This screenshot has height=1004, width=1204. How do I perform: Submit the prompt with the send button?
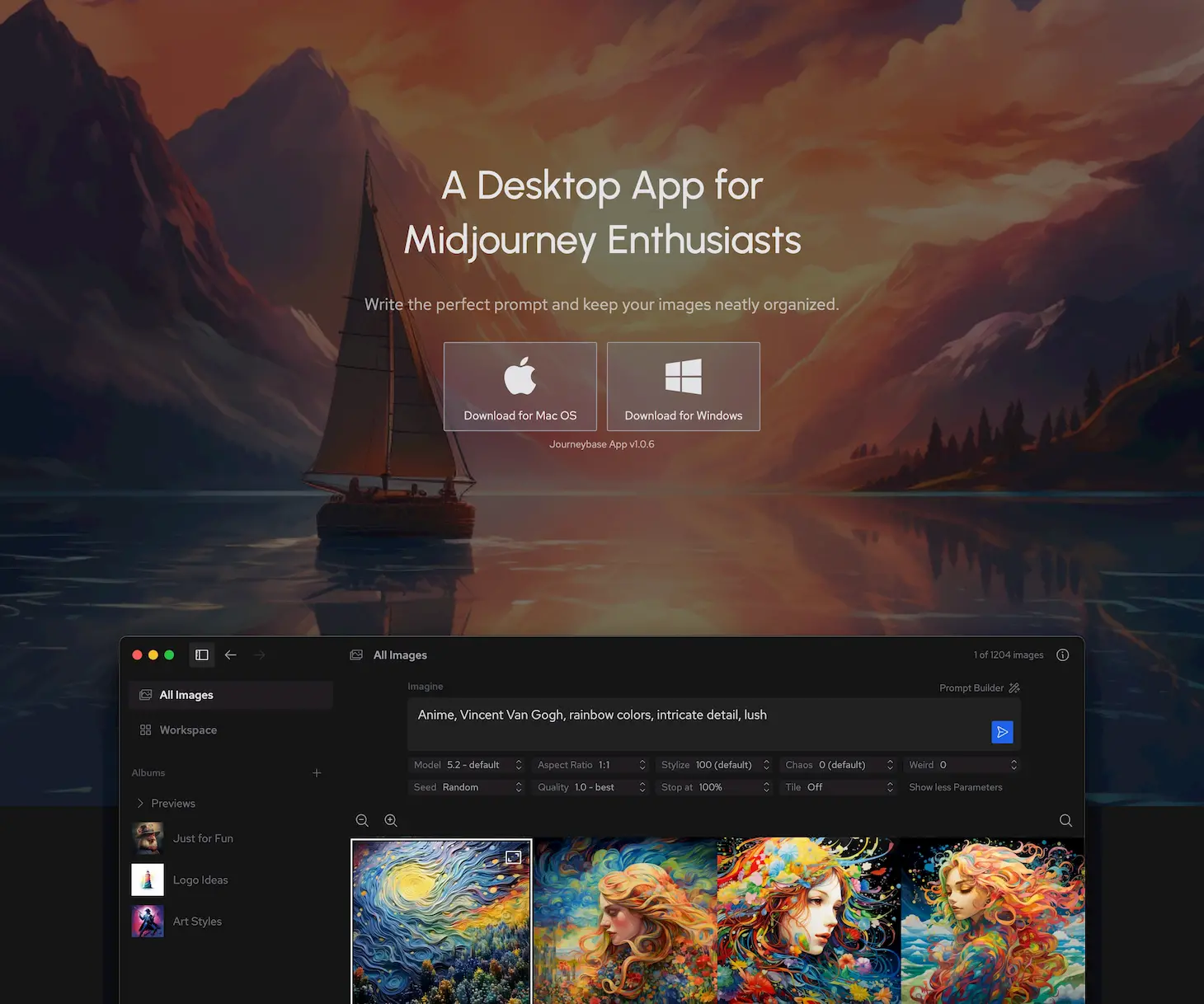pyautogui.click(x=1002, y=732)
